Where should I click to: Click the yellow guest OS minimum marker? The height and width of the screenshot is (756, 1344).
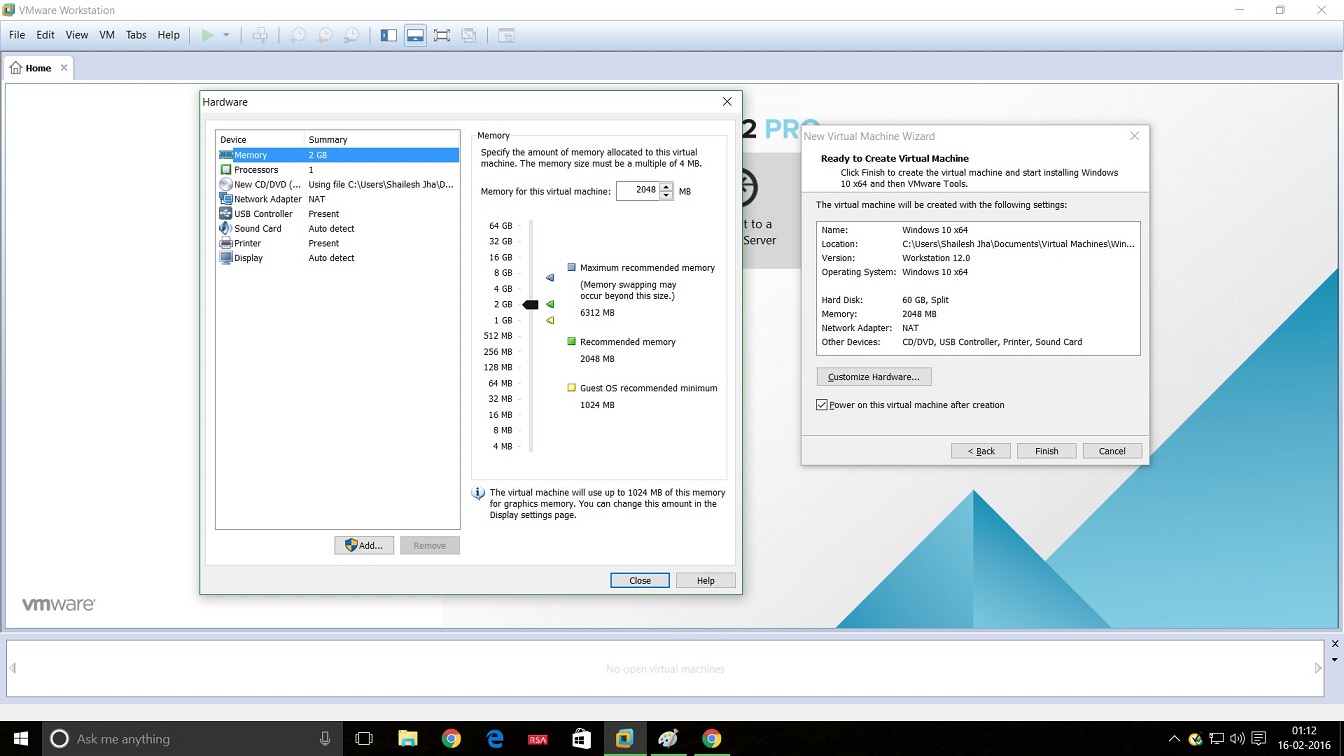pyautogui.click(x=550, y=320)
